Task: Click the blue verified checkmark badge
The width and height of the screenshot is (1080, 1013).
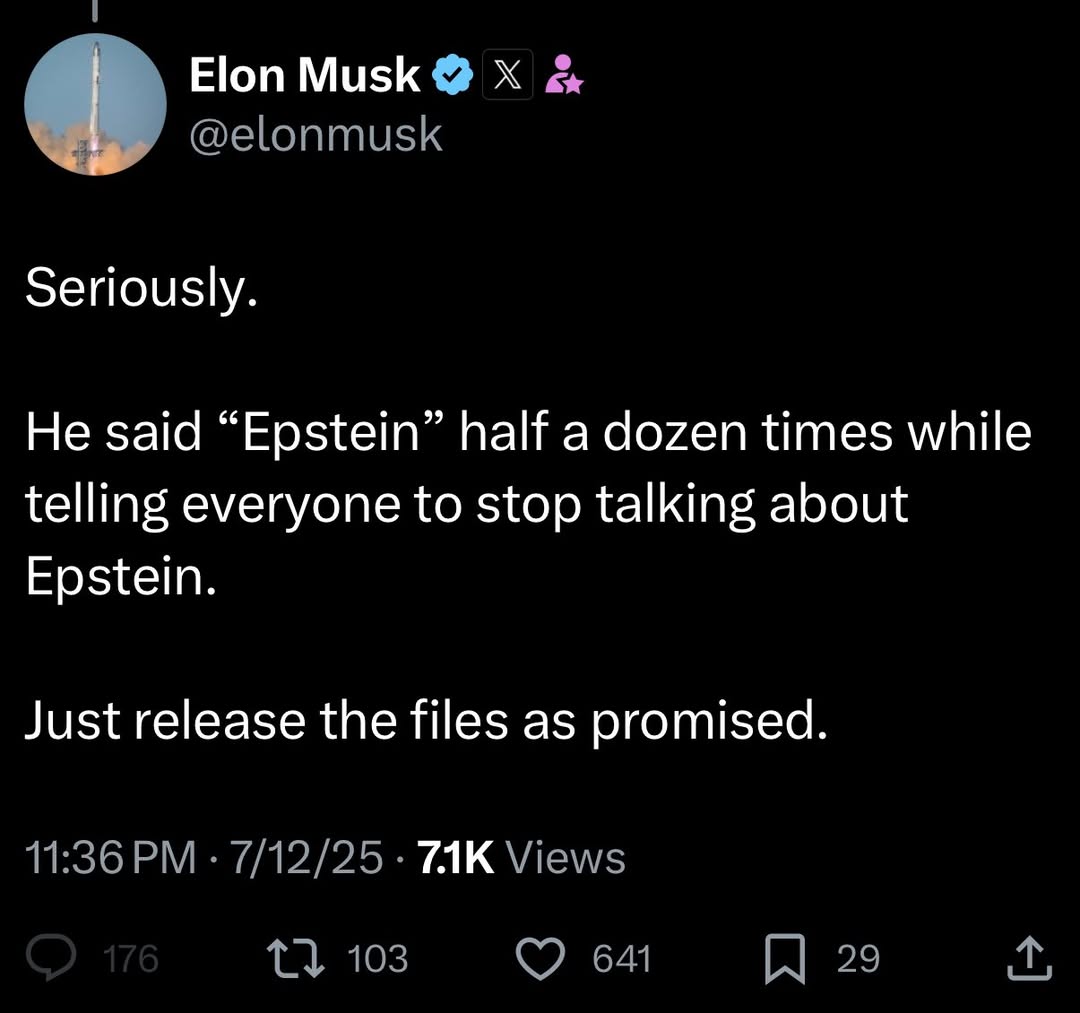Action: click(x=453, y=75)
